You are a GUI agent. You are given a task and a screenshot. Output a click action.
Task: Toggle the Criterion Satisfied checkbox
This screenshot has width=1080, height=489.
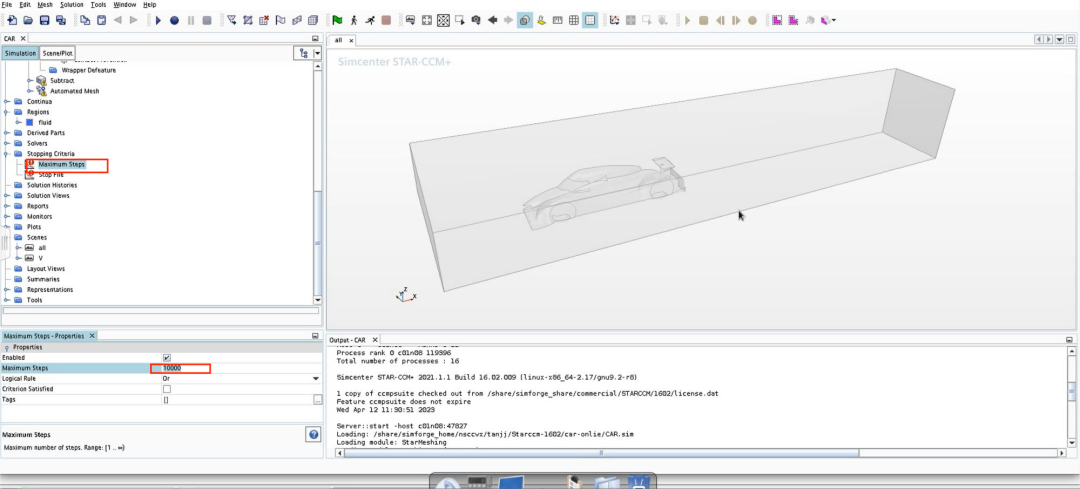pyautogui.click(x=167, y=389)
